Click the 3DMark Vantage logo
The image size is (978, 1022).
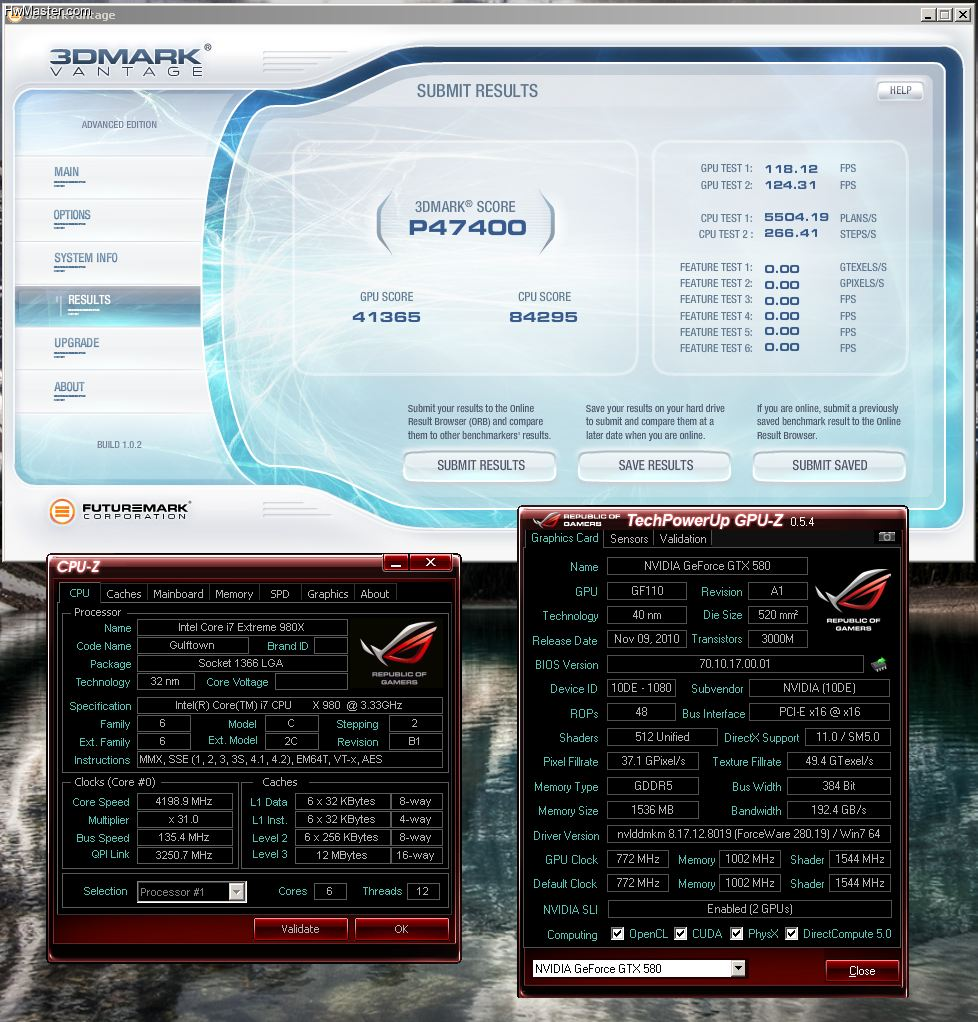tap(129, 61)
